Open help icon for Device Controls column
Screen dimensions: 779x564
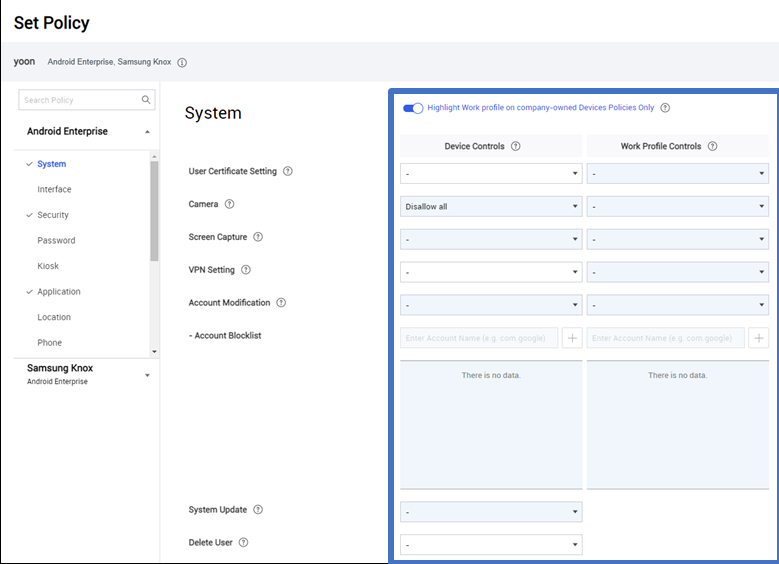(x=516, y=146)
